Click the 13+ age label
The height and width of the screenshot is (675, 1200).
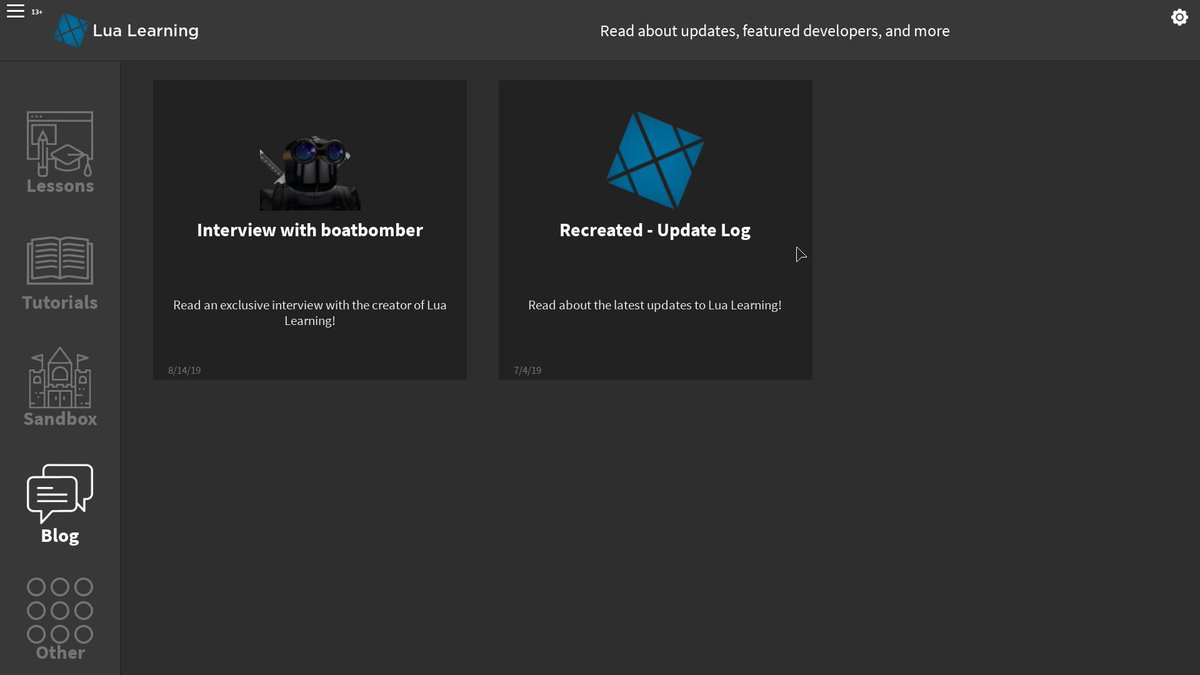click(37, 12)
